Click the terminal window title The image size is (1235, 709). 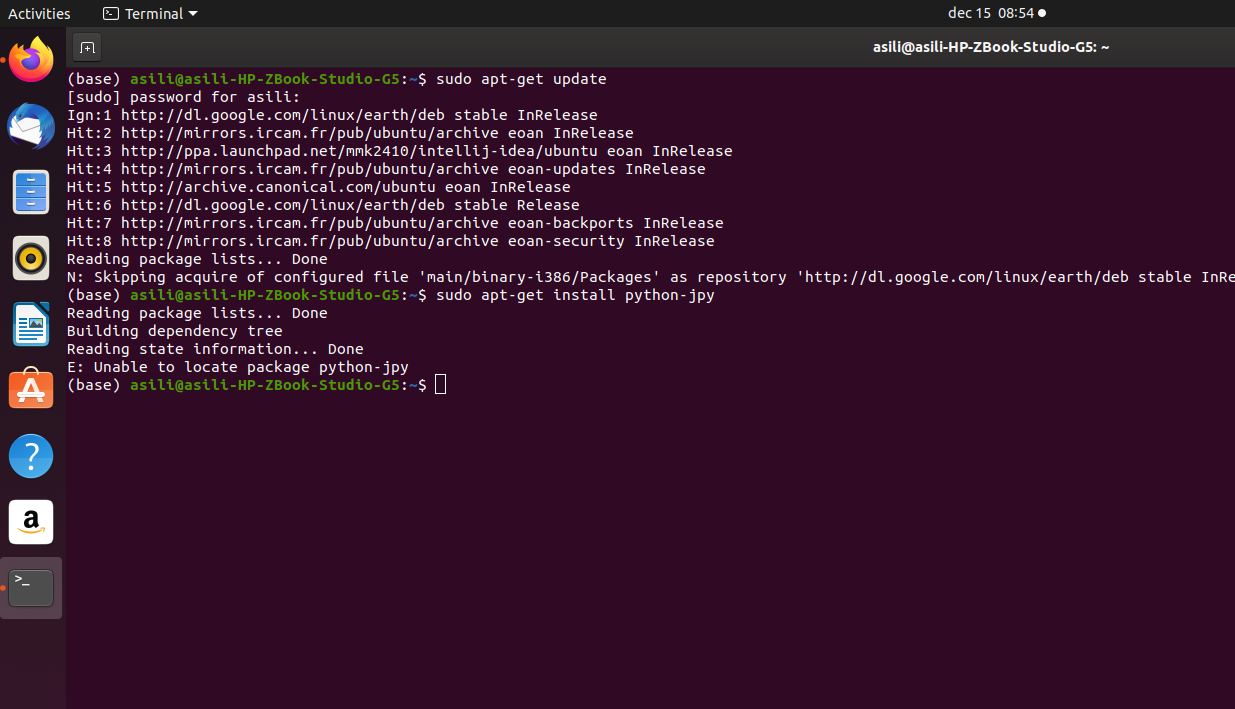(x=991, y=46)
